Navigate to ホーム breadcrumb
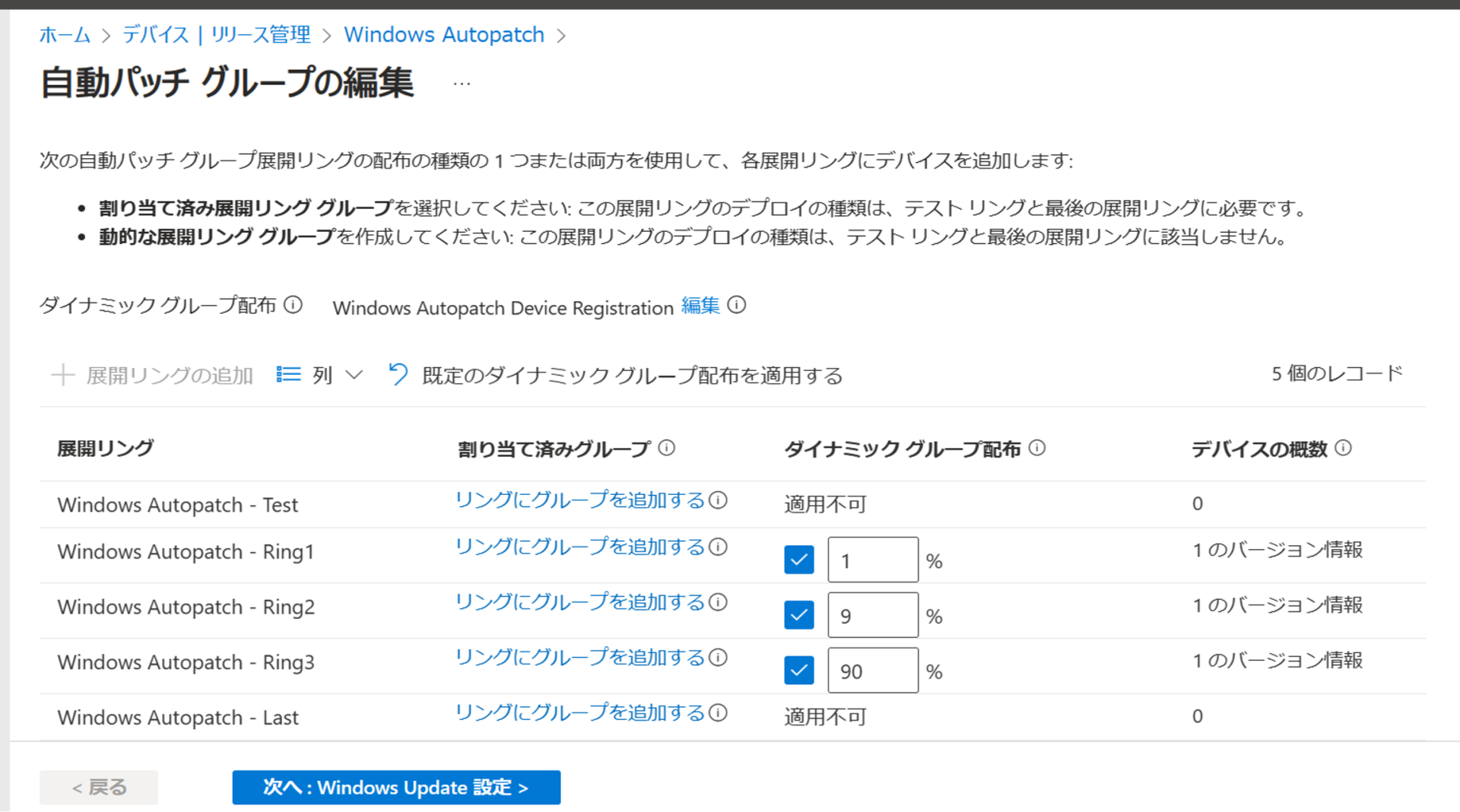Viewport: 1460px width, 812px height. tap(64, 34)
